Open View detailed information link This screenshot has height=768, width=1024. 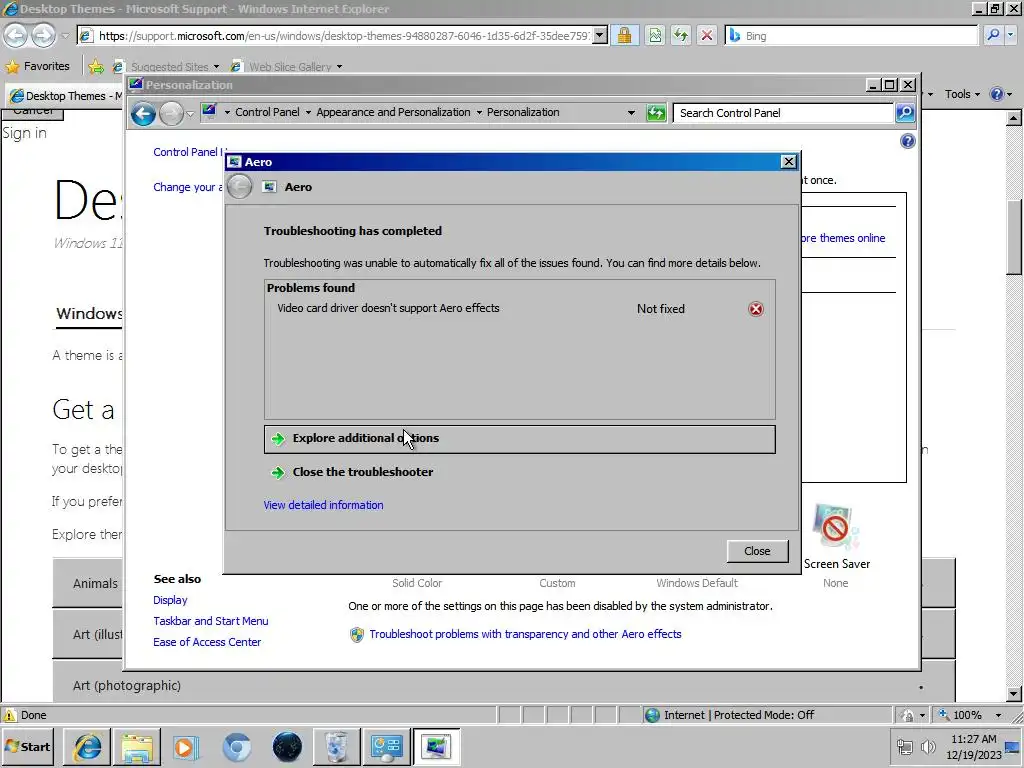[323, 505]
